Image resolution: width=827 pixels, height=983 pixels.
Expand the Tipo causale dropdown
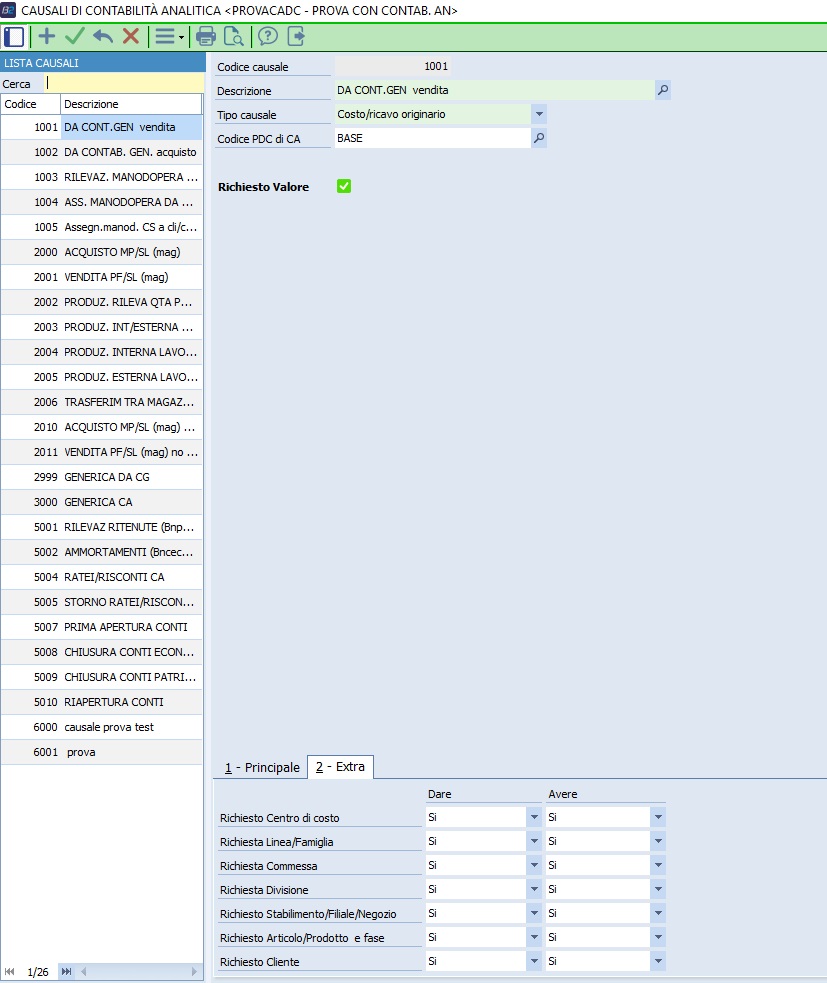[539, 114]
